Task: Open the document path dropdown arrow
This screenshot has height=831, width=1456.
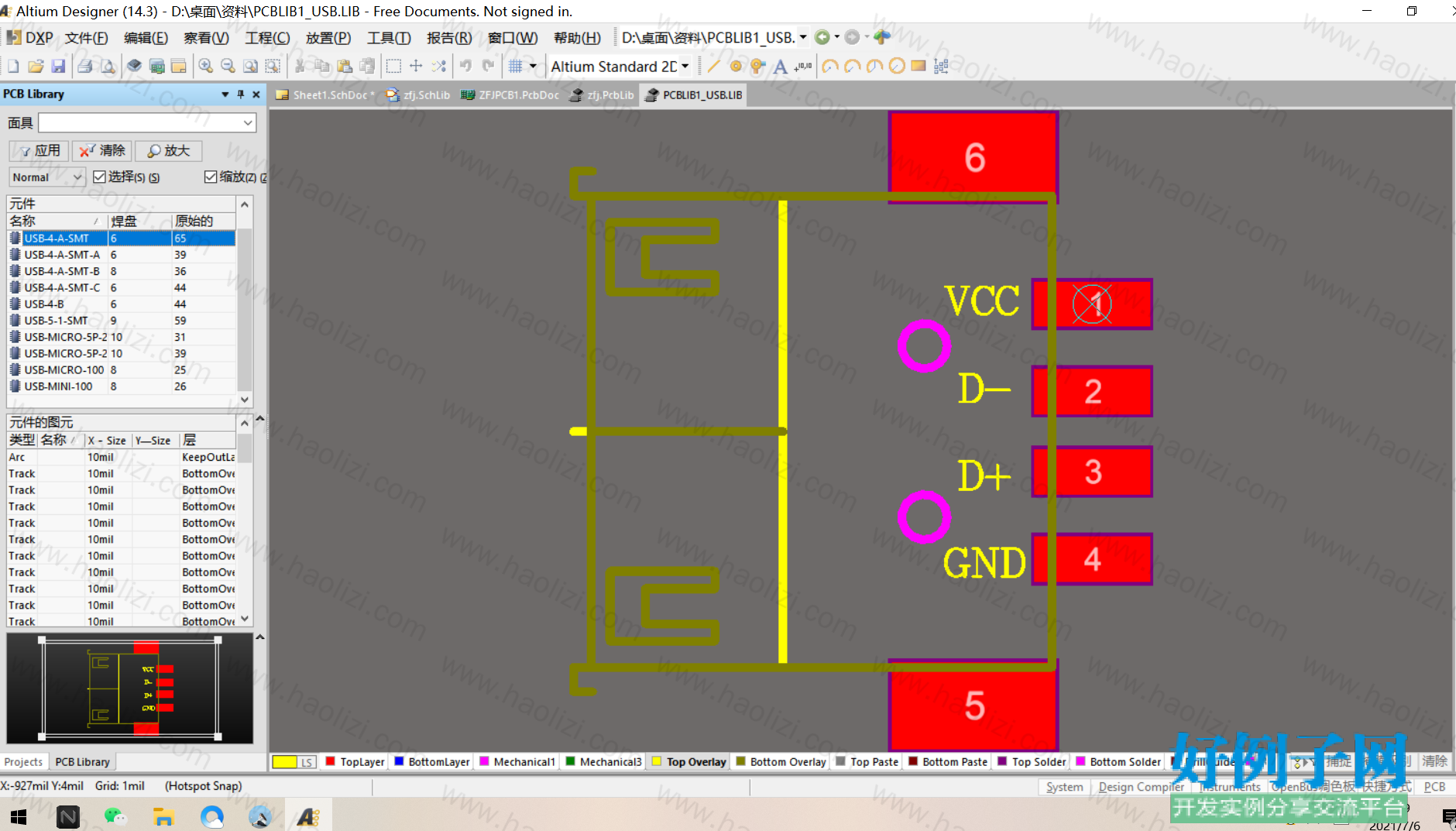Action: point(803,37)
